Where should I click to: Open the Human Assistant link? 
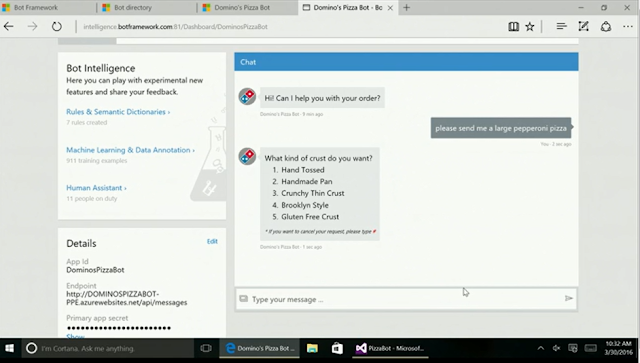[x=96, y=188]
